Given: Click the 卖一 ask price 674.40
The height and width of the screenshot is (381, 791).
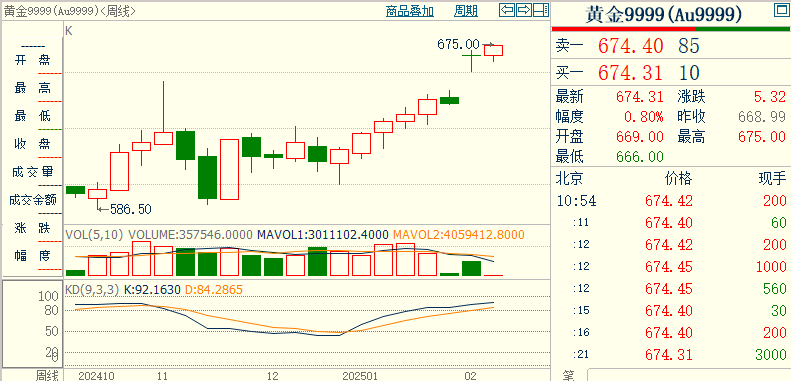Looking at the screenshot, I should point(631,46).
